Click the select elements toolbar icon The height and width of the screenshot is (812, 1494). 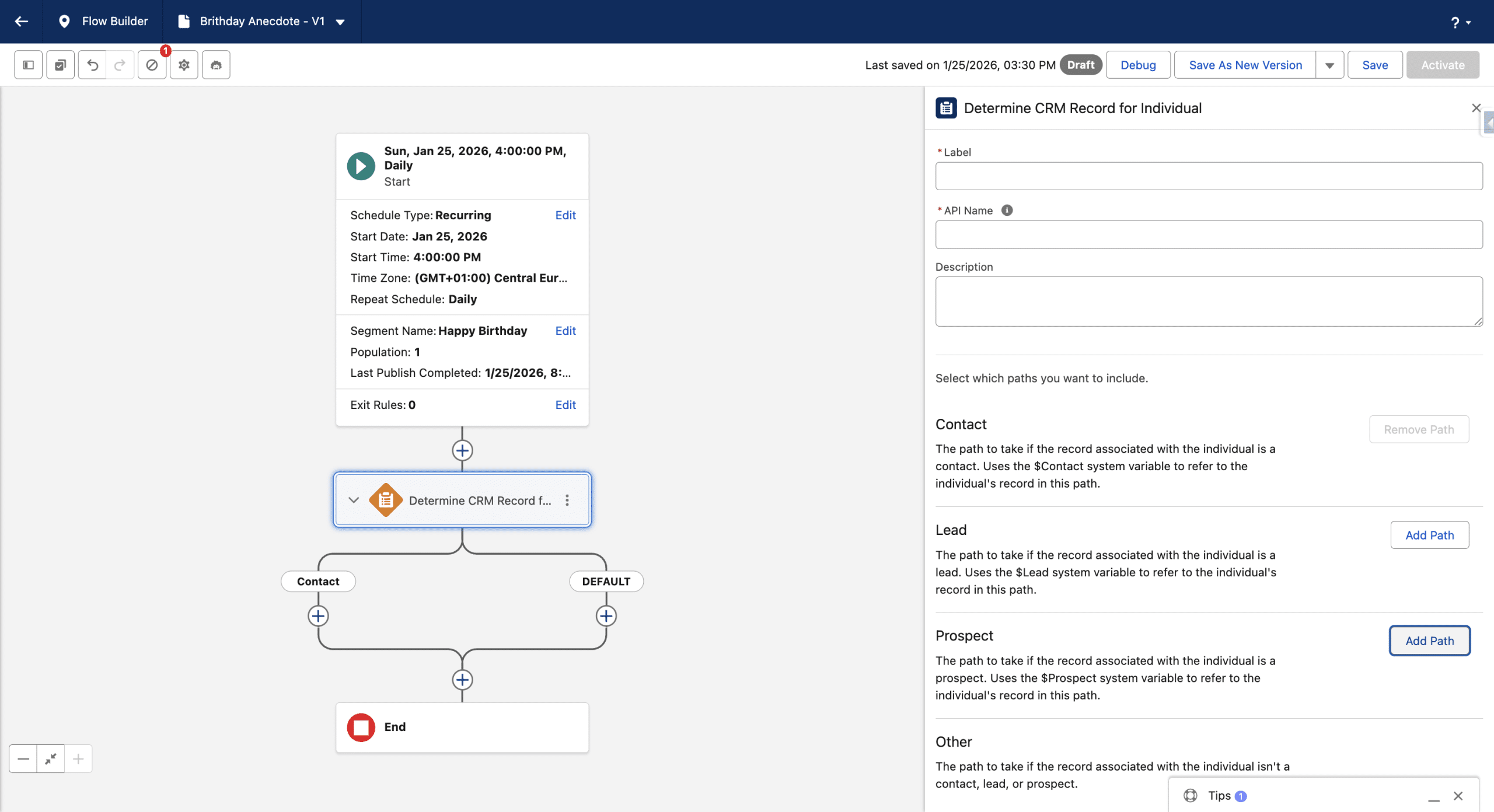click(60, 65)
